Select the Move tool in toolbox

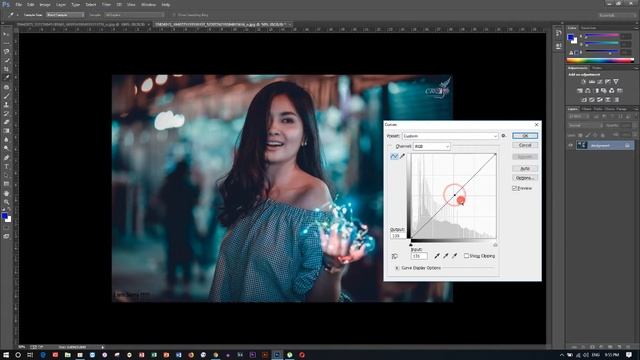[6, 34]
